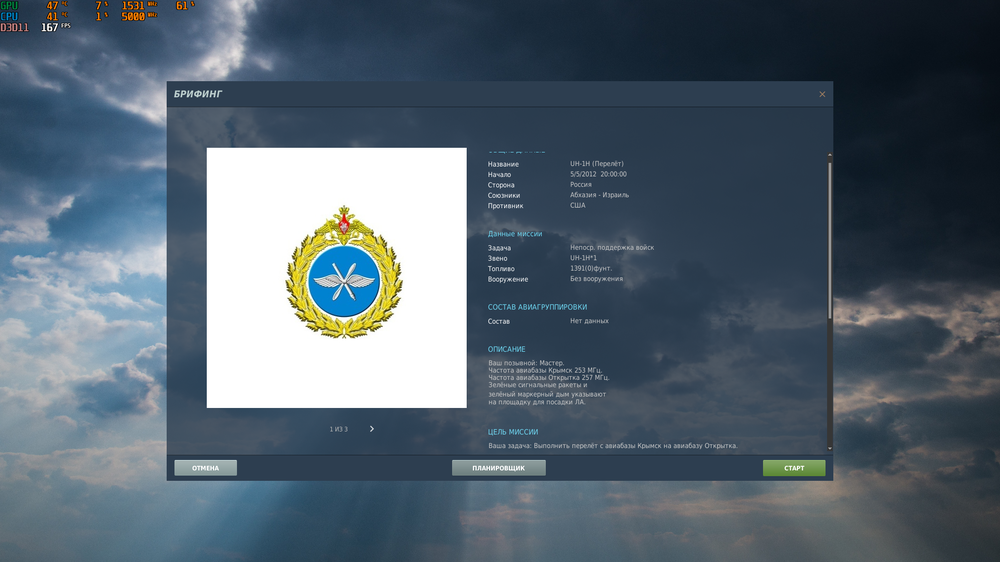Click the side value Россия
The height and width of the screenshot is (562, 1000).
coord(580,184)
